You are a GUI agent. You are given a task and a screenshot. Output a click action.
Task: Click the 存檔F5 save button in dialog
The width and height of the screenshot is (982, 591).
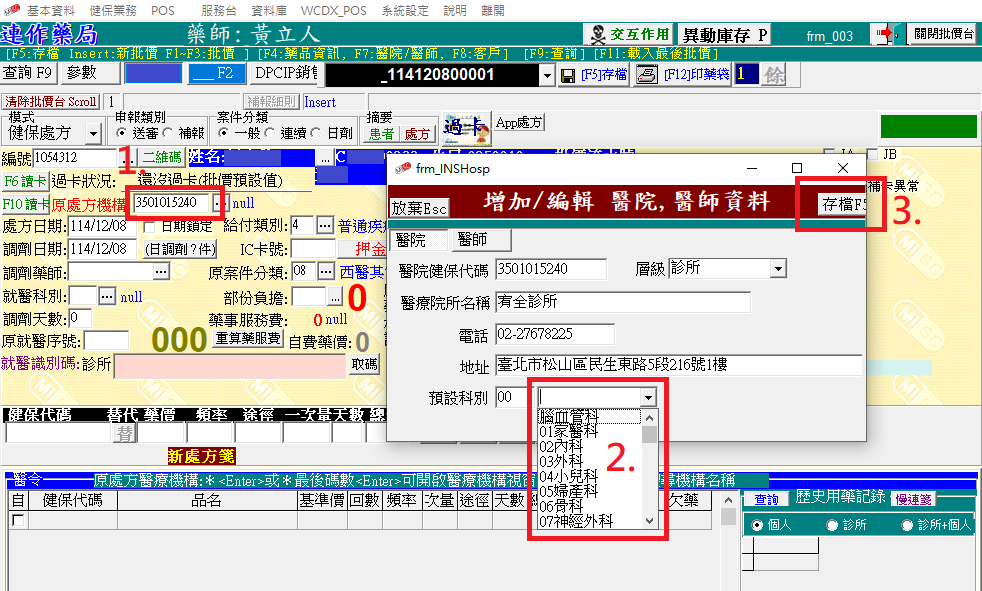coord(842,205)
